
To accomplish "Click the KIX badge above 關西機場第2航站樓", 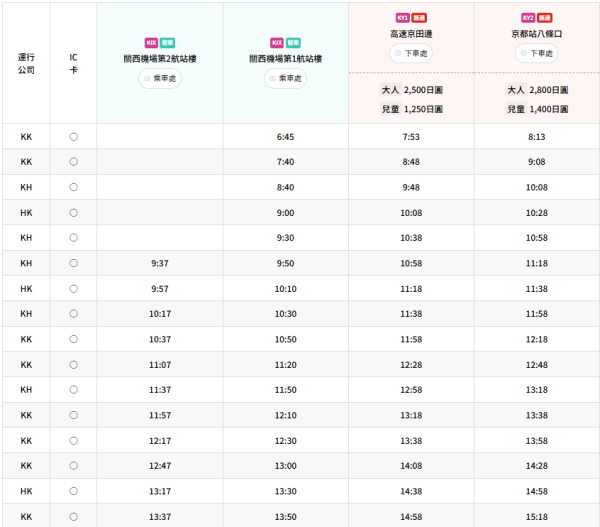I will (151, 43).
